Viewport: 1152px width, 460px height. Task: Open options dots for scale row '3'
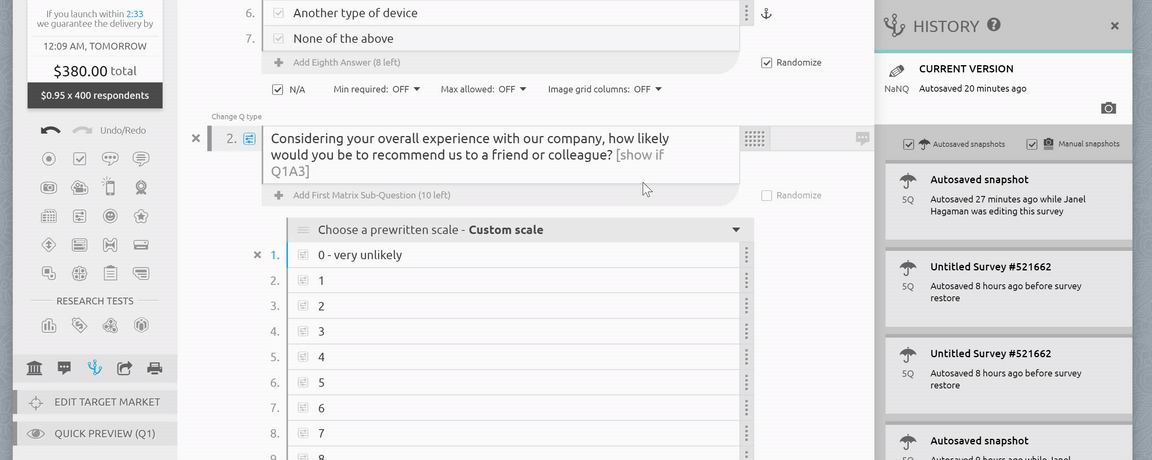tap(746, 331)
